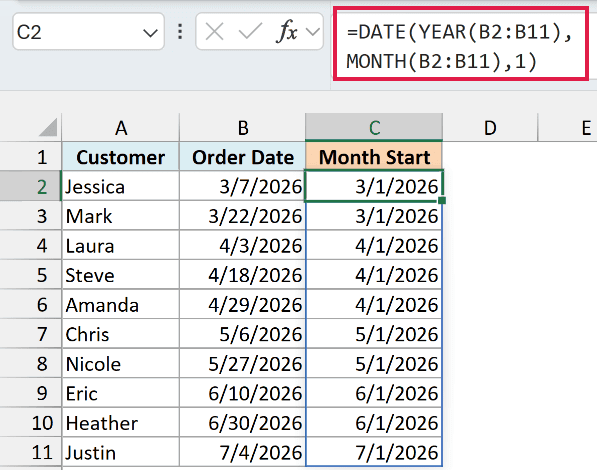Screen dimensions: 597x470
Task: Select the 3/22/2026 order date cell
Action: click(x=243, y=216)
